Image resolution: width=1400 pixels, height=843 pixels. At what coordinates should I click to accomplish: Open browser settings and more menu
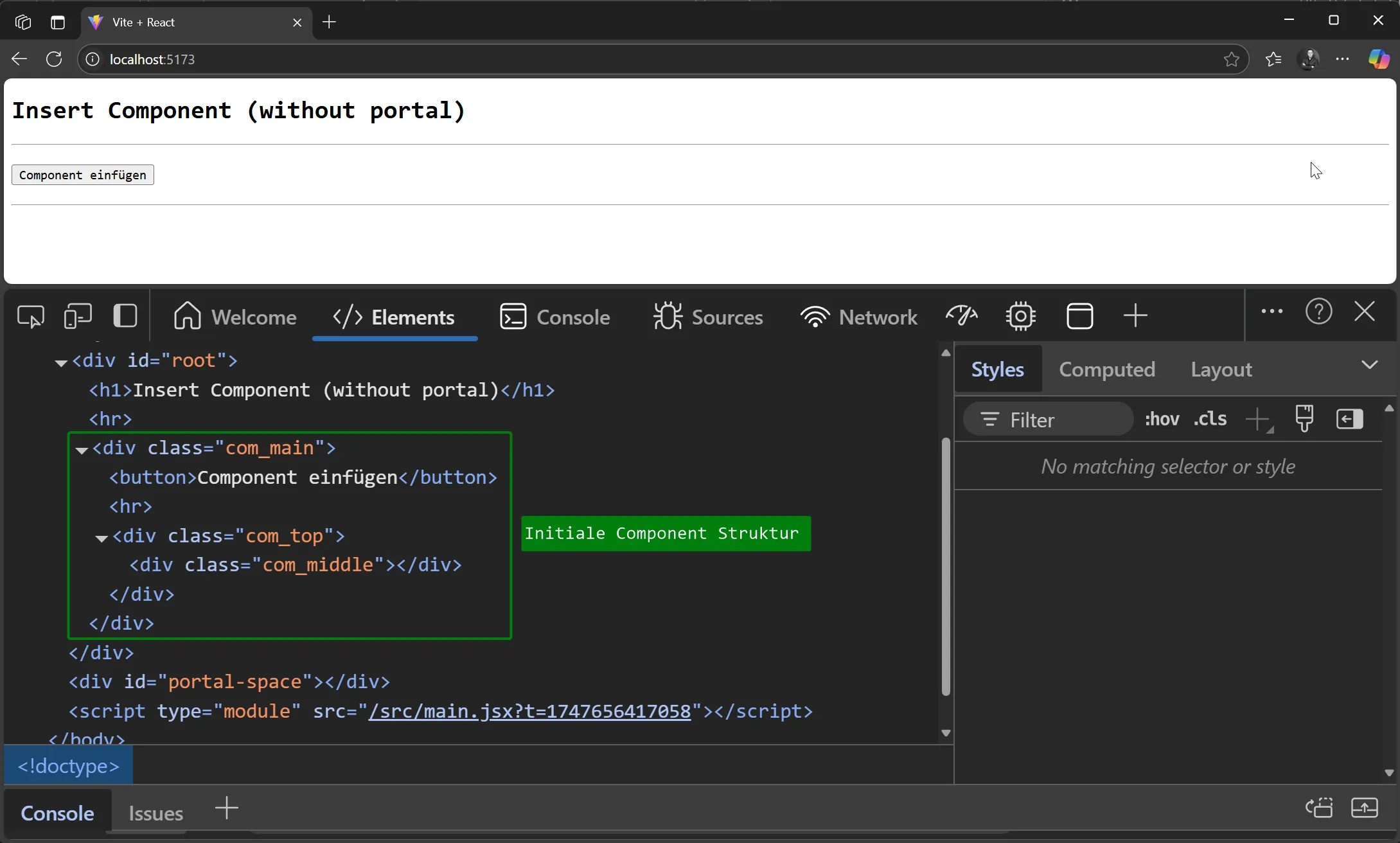pyautogui.click(x=1343, y=59)
